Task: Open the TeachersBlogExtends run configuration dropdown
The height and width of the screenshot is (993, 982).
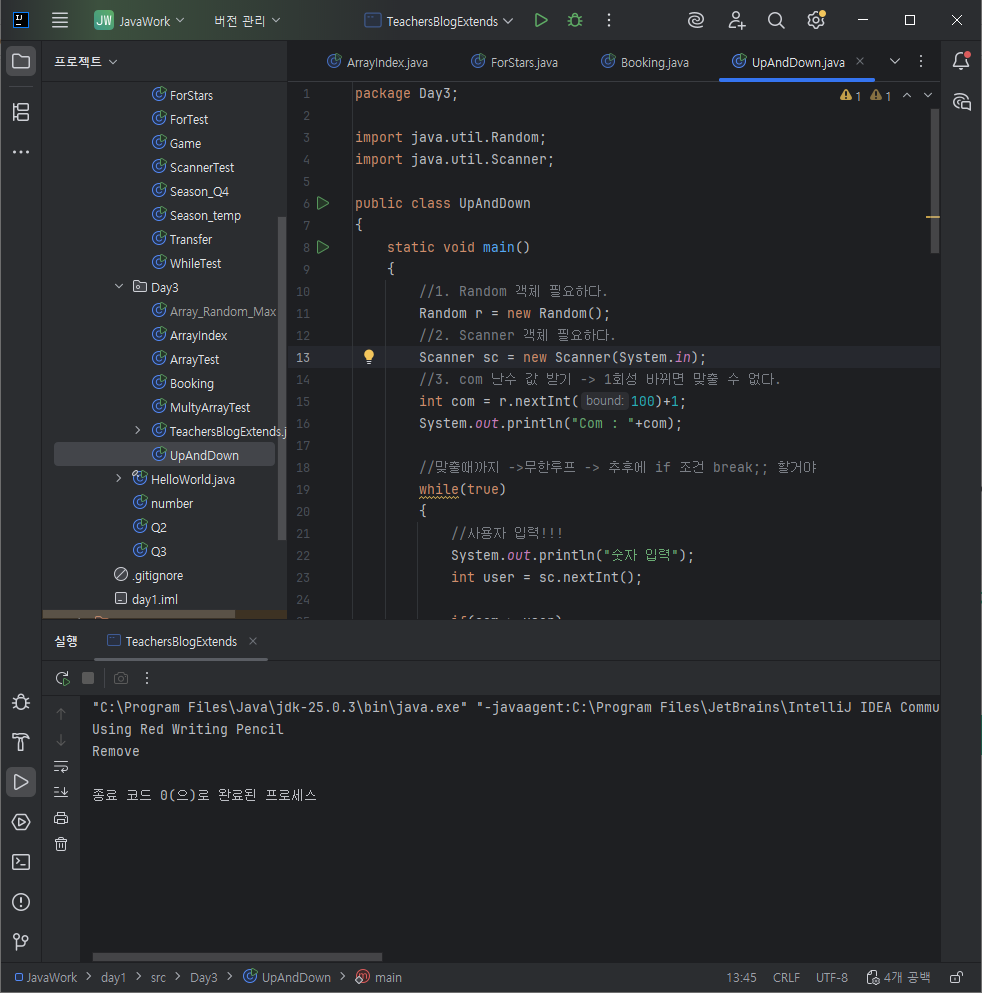Action: coord(439,21)
